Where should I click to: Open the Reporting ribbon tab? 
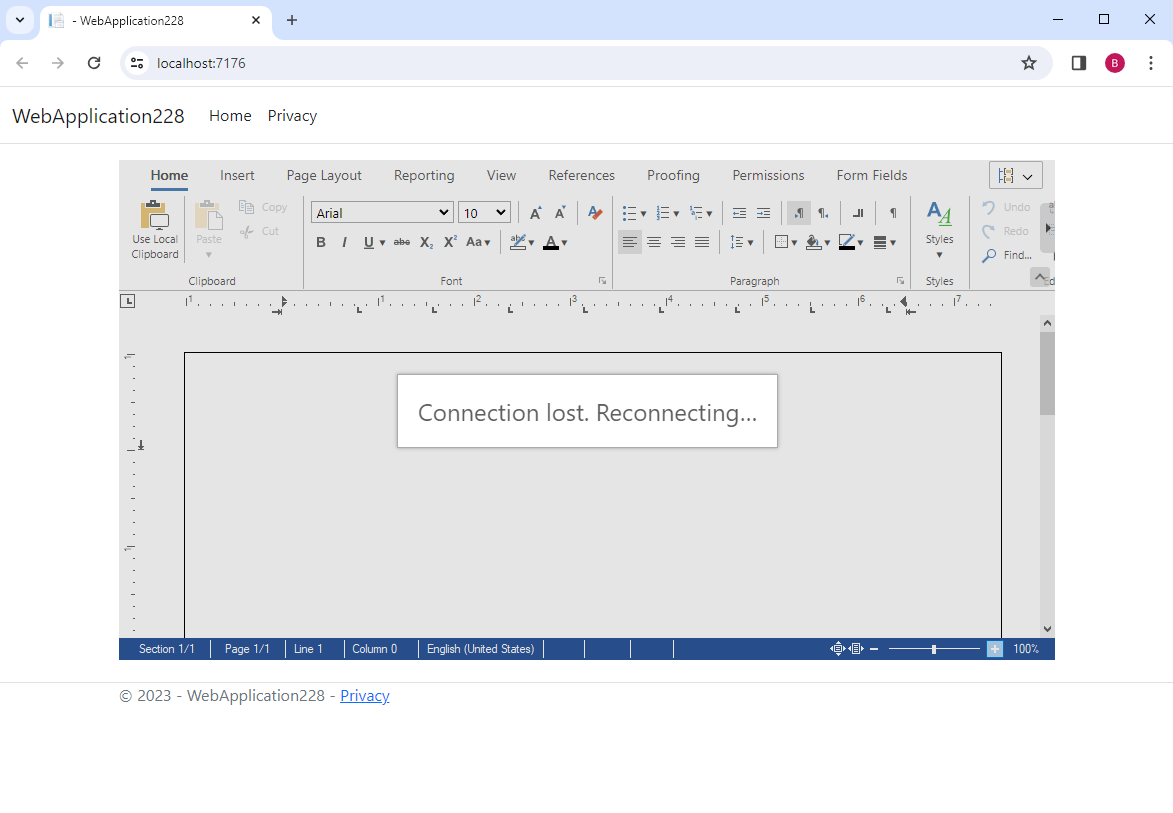[424, 176]
